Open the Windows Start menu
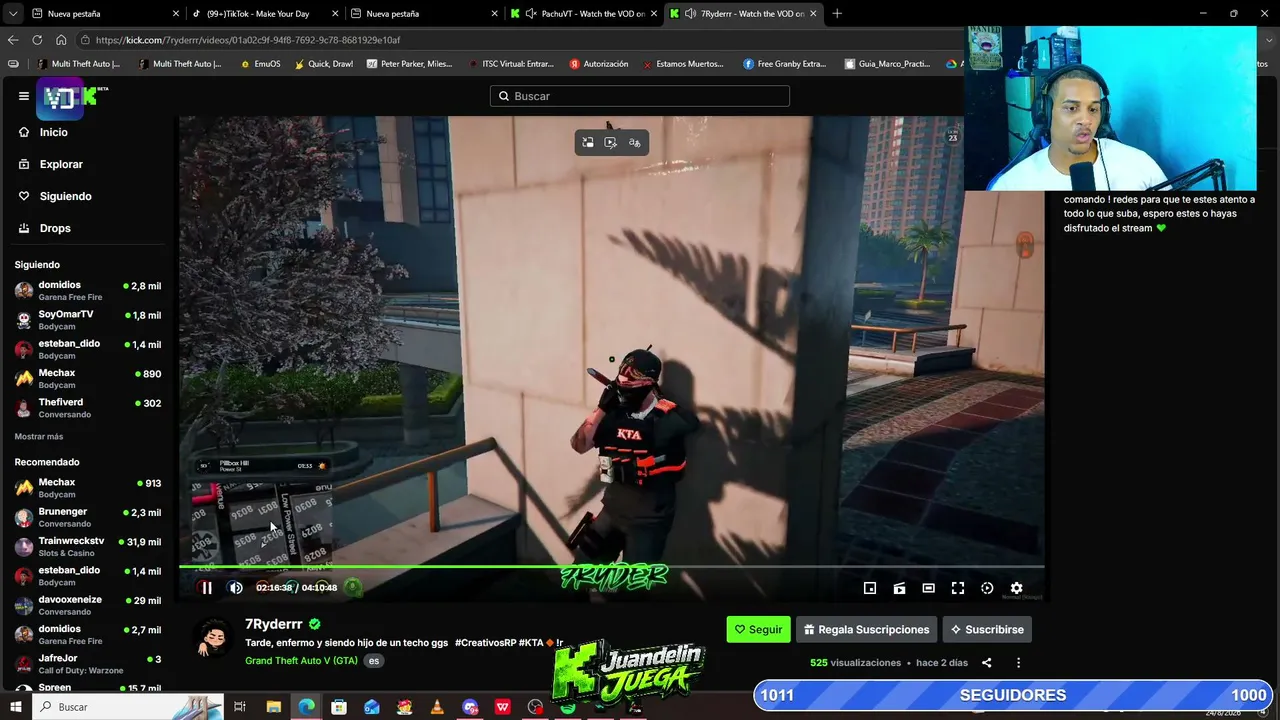This screenshot has height=720, width=1280. click(16, 707)
